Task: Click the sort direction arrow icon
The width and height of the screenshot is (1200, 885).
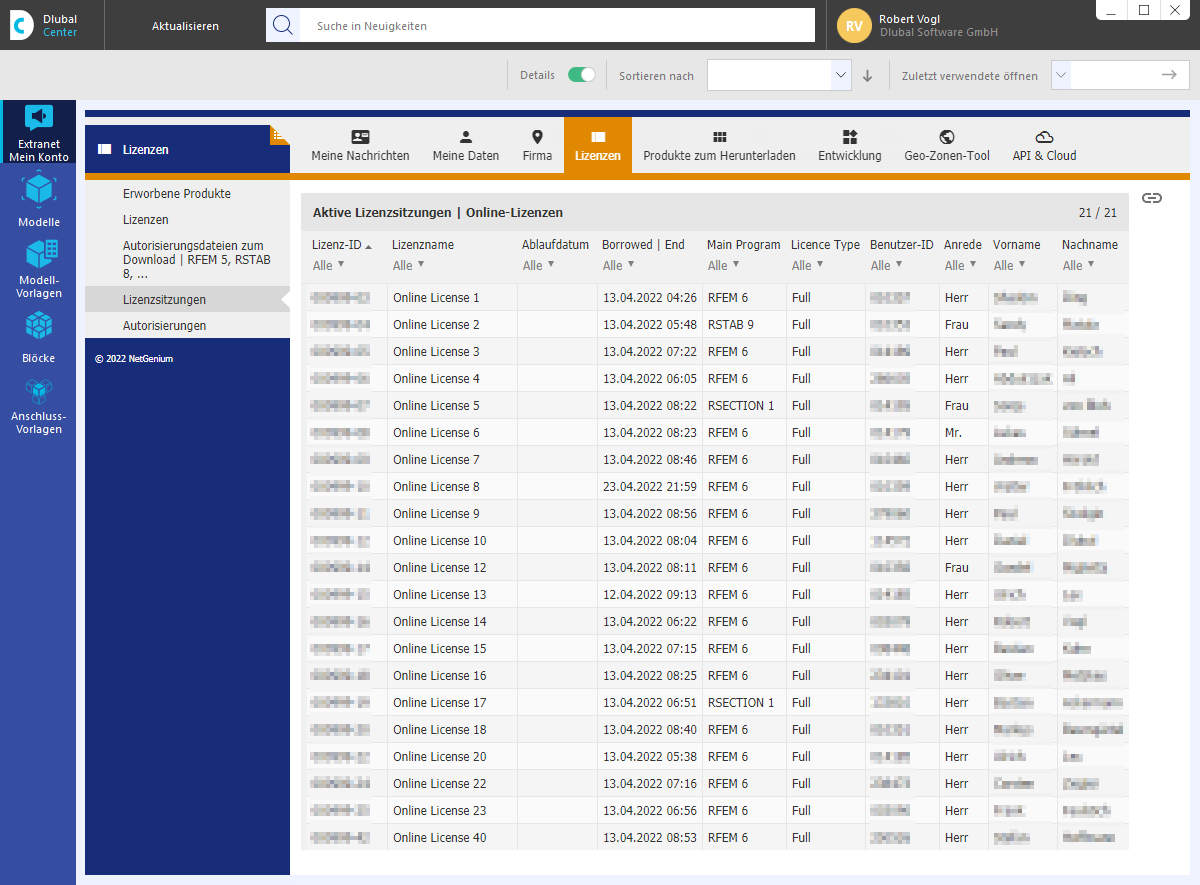Action: point(867,76)
